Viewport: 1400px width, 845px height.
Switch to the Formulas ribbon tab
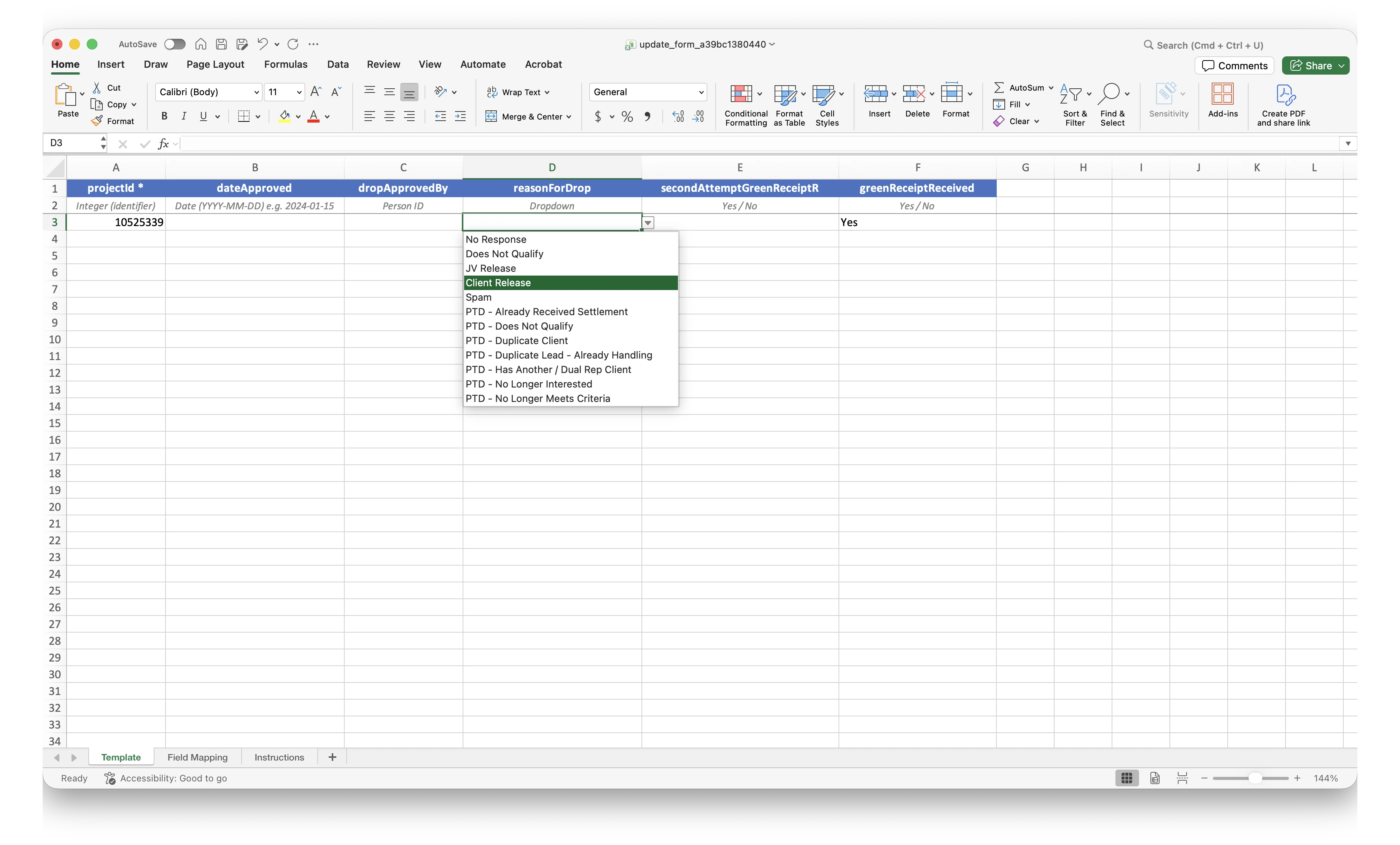[286, 64]
